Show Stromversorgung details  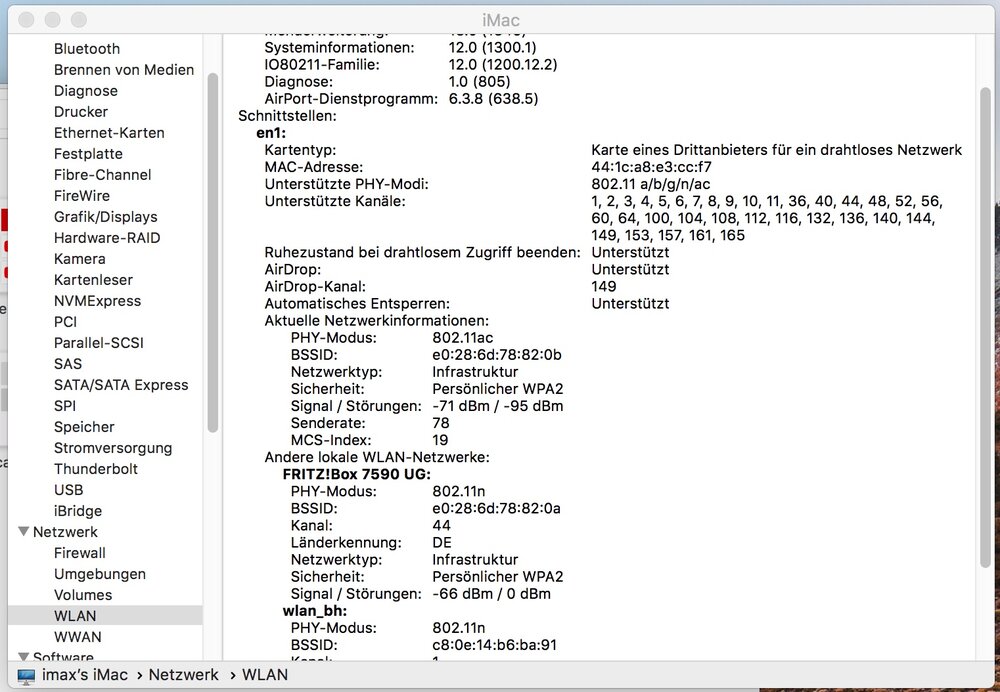[112, 448]
